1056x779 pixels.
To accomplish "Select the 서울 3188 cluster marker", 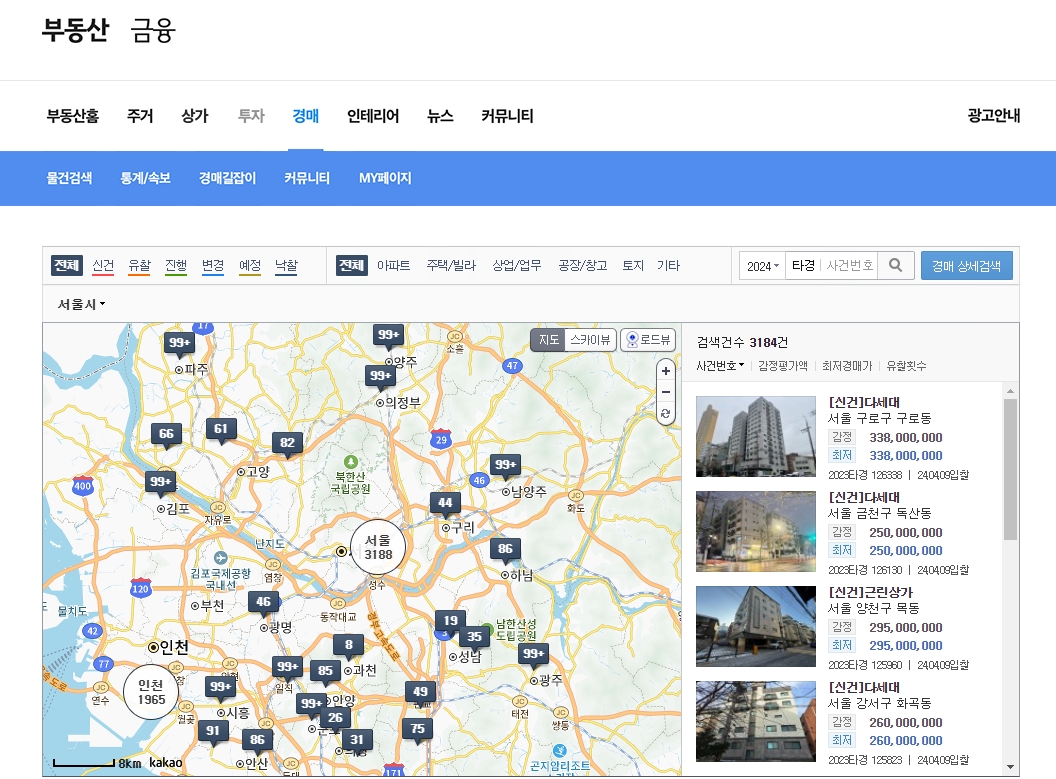I will (377, 547).
